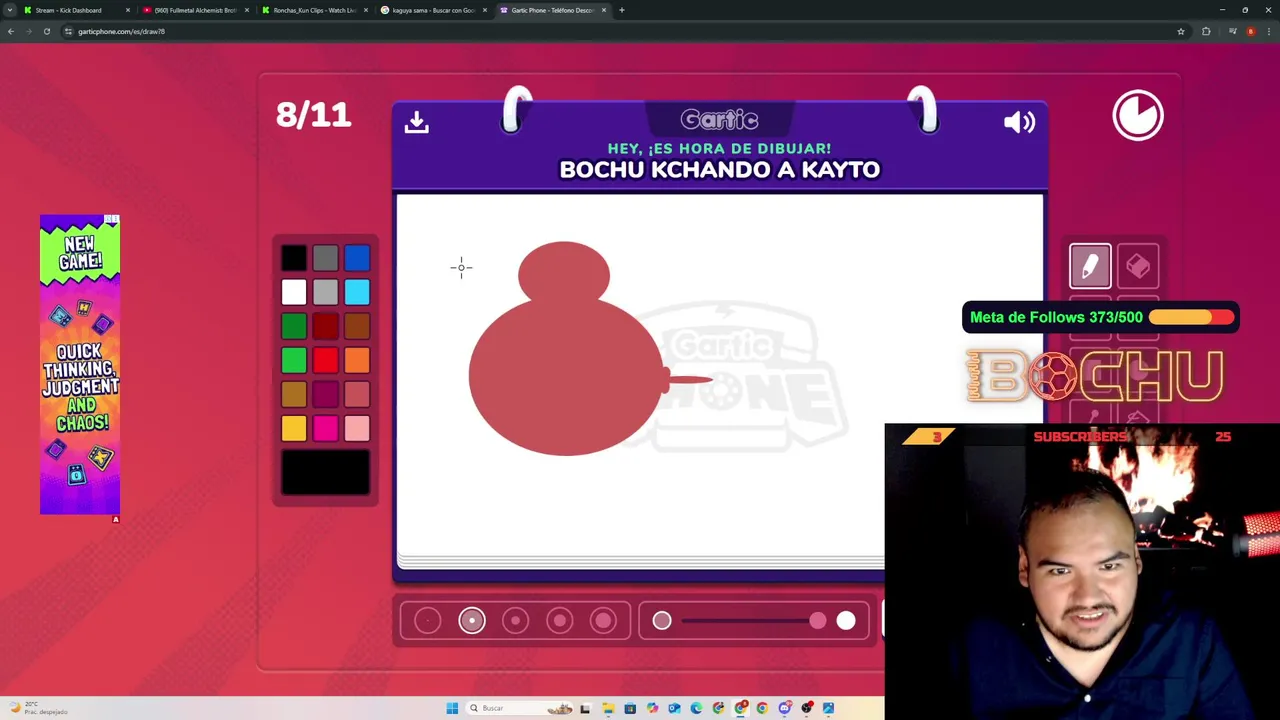Click the round timer clock icon
Image resolution: width=1280 pixels, height=720 pixels.
click(x=1138, y=115)
